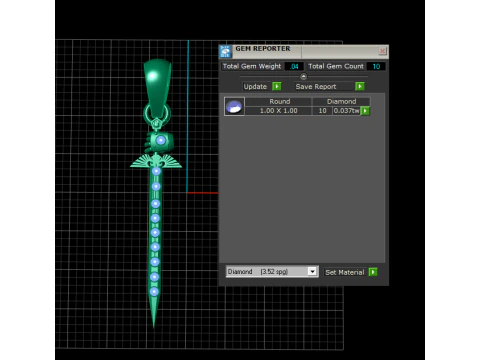Viewport: 480px width, 360px height.
Task: Click the 0.037tw weight cell
Action: 347,111
